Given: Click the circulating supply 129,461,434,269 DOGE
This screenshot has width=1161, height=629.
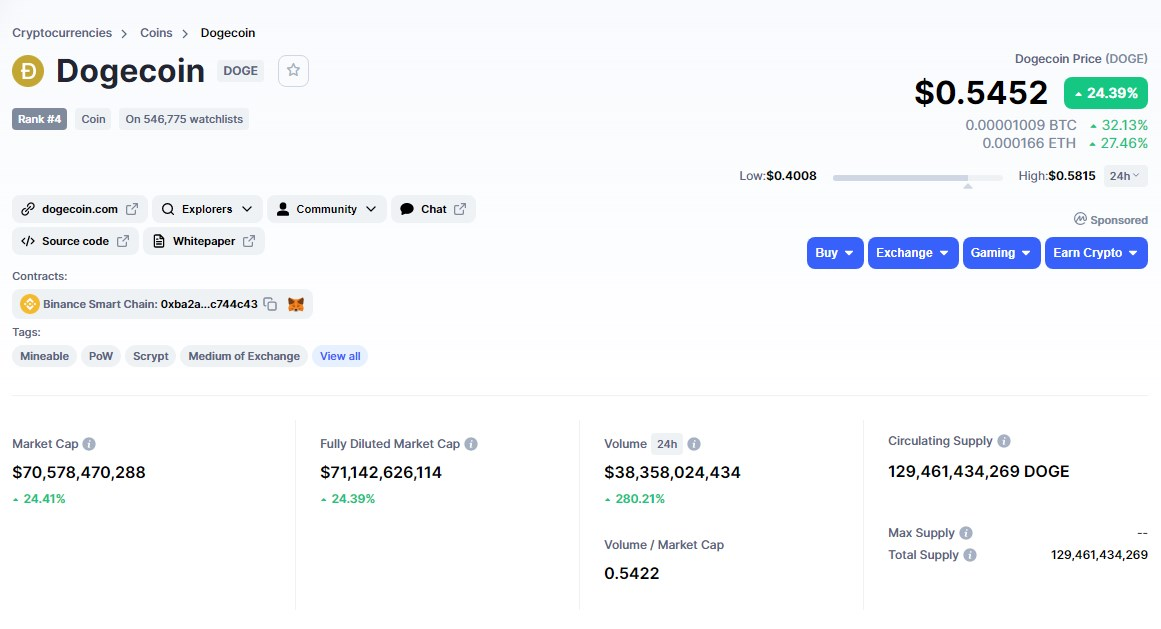Looking at the screenshot, I should coord(979,471).
